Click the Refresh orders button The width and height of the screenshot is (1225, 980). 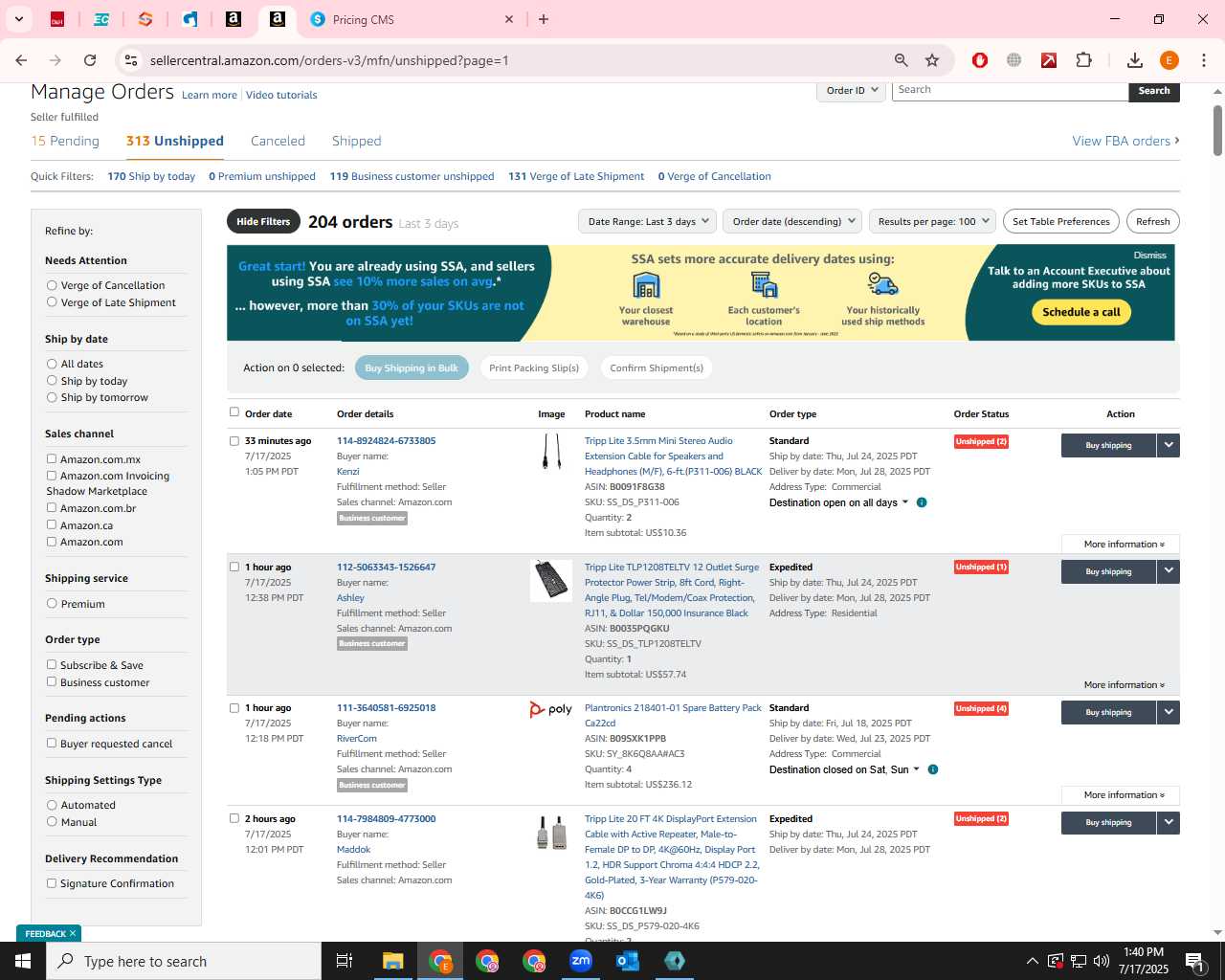pos(1152,221)
